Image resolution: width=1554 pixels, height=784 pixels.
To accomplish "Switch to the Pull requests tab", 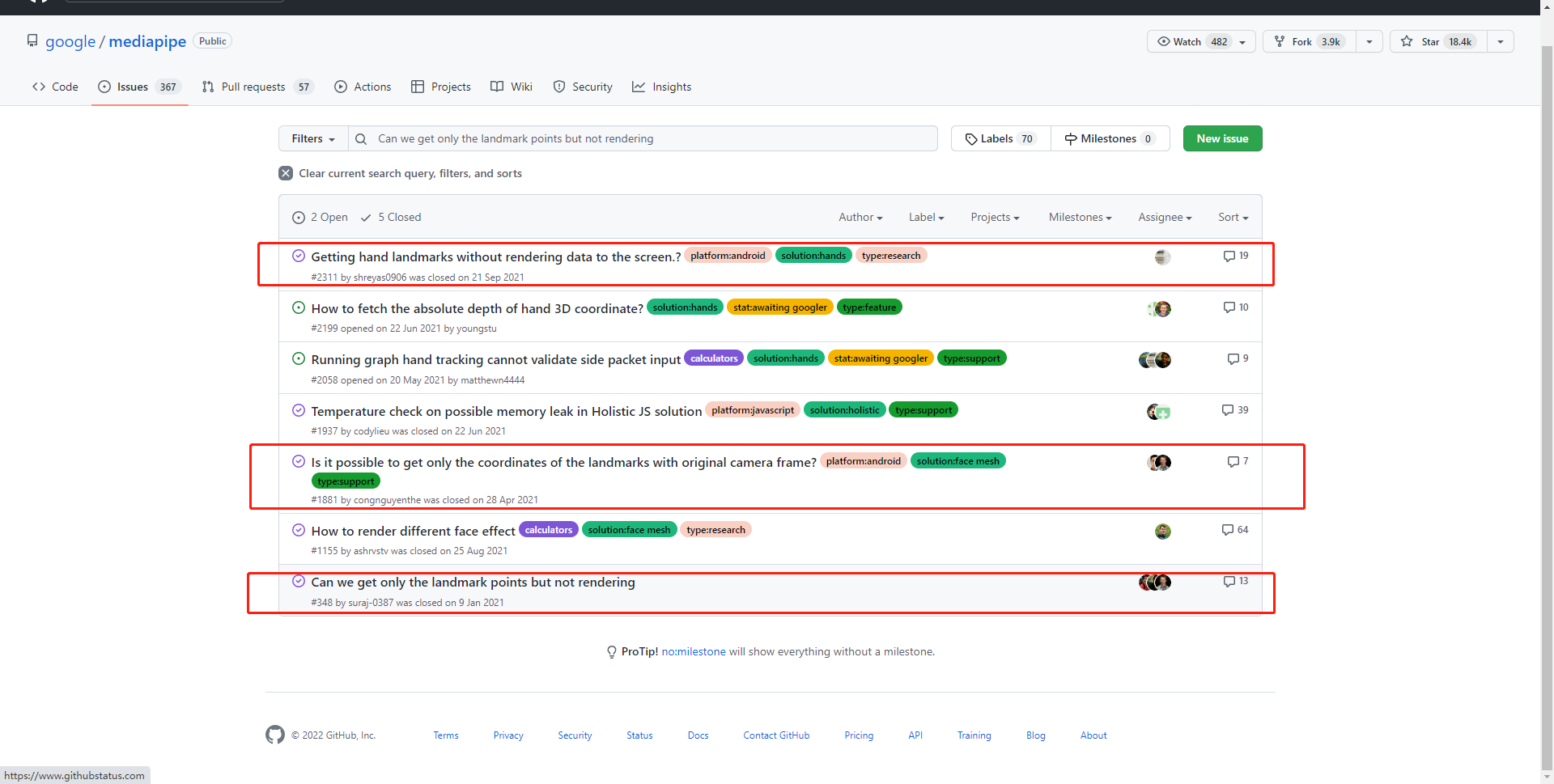I will [x=253, y=87].
